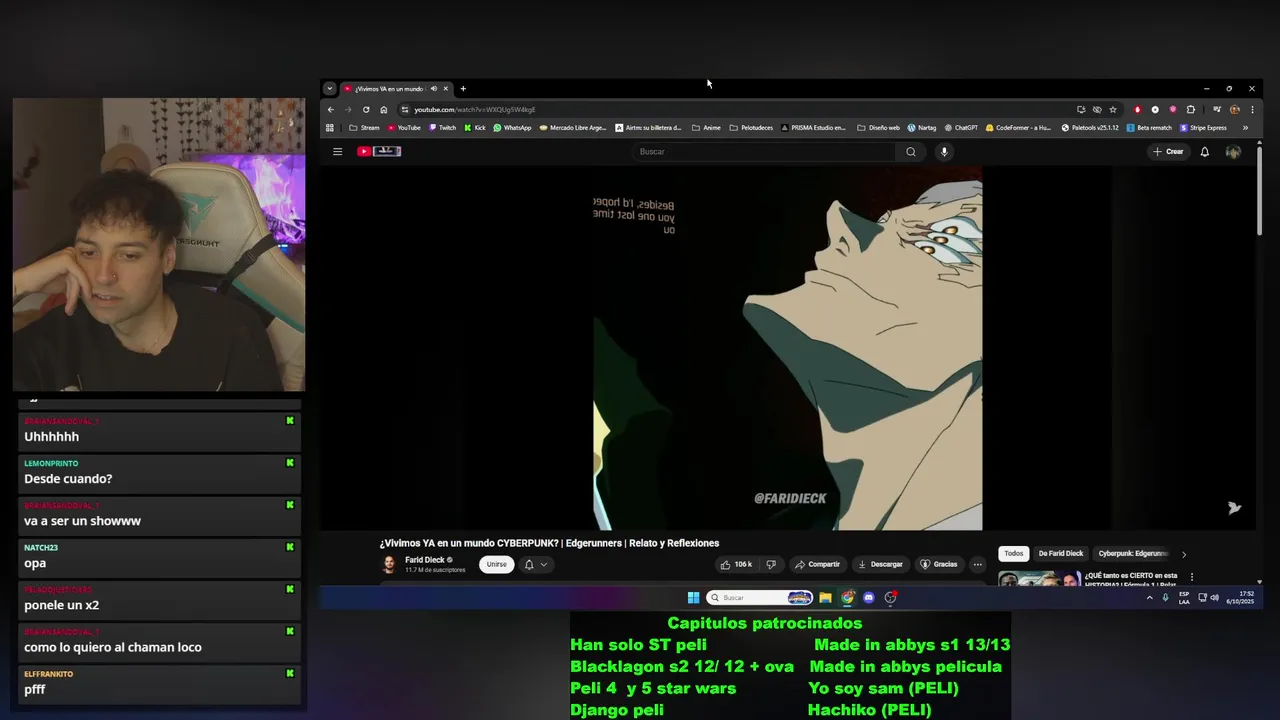This screenshot has height=720, width=1280.
Task: Show more filter chips with right chevron
Action: 1184,554
